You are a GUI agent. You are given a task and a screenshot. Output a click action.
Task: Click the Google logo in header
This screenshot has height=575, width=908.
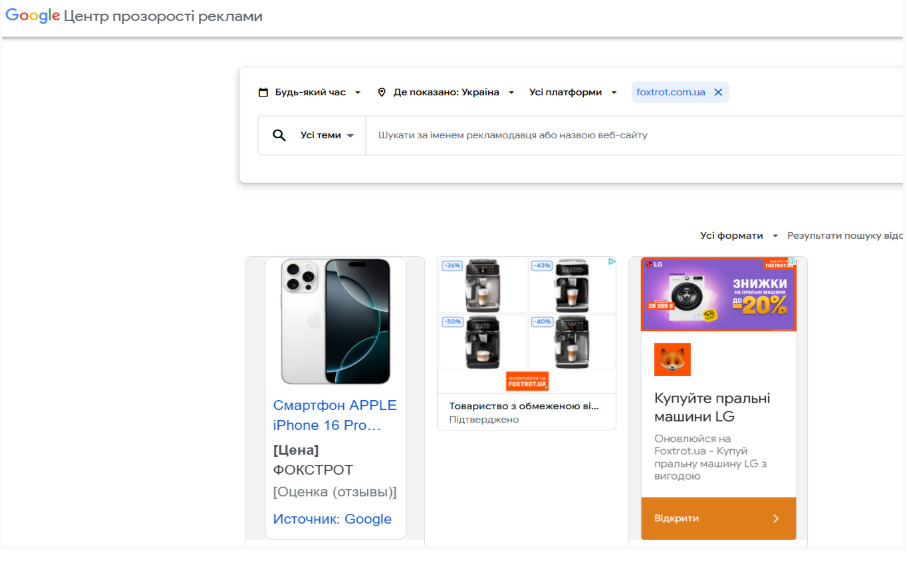pyautogui.click(x=32, y=16)
